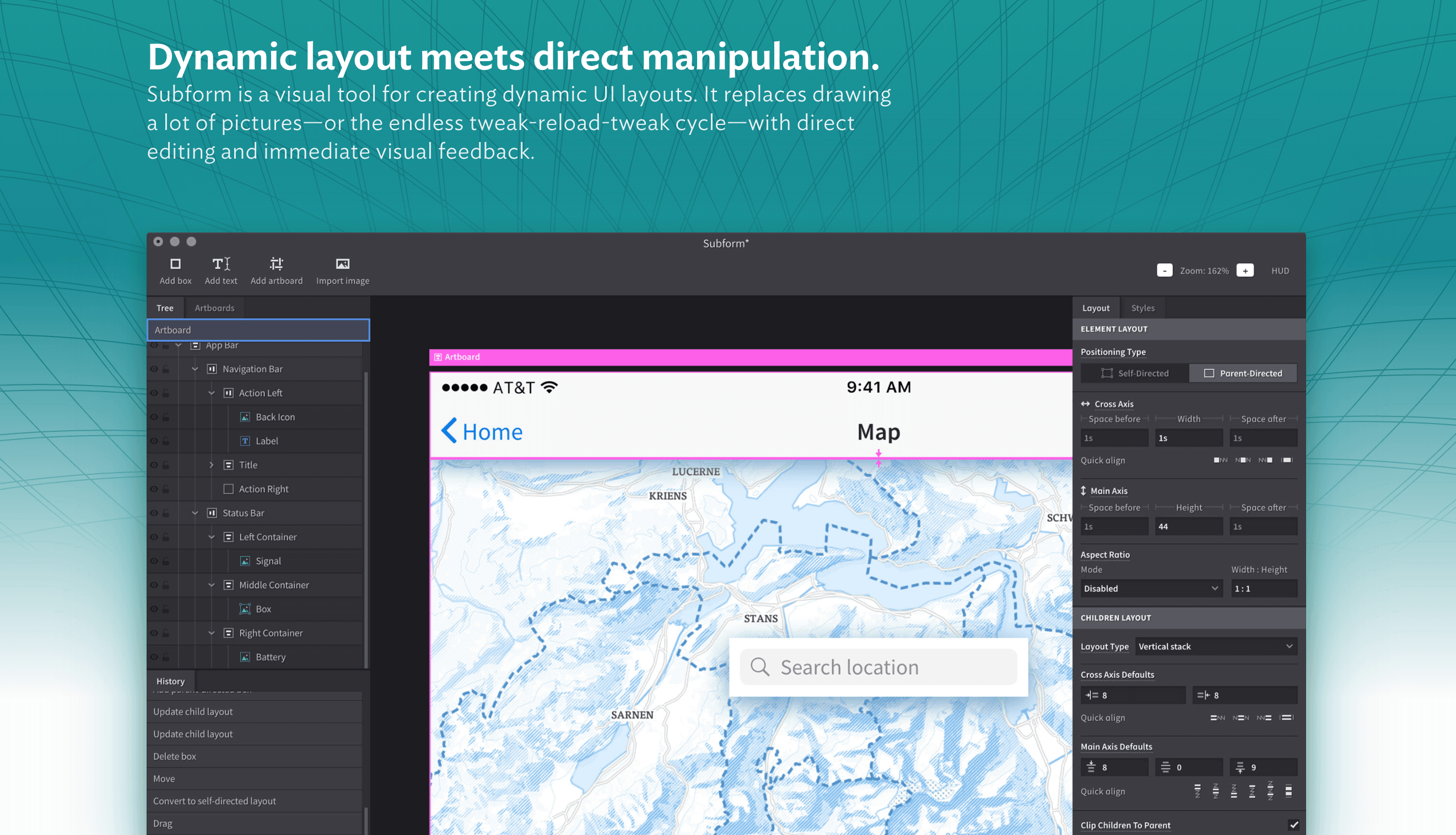Collapse the Status Bar tree node
The image size is (1456, 835).
[x=195, y=513]
